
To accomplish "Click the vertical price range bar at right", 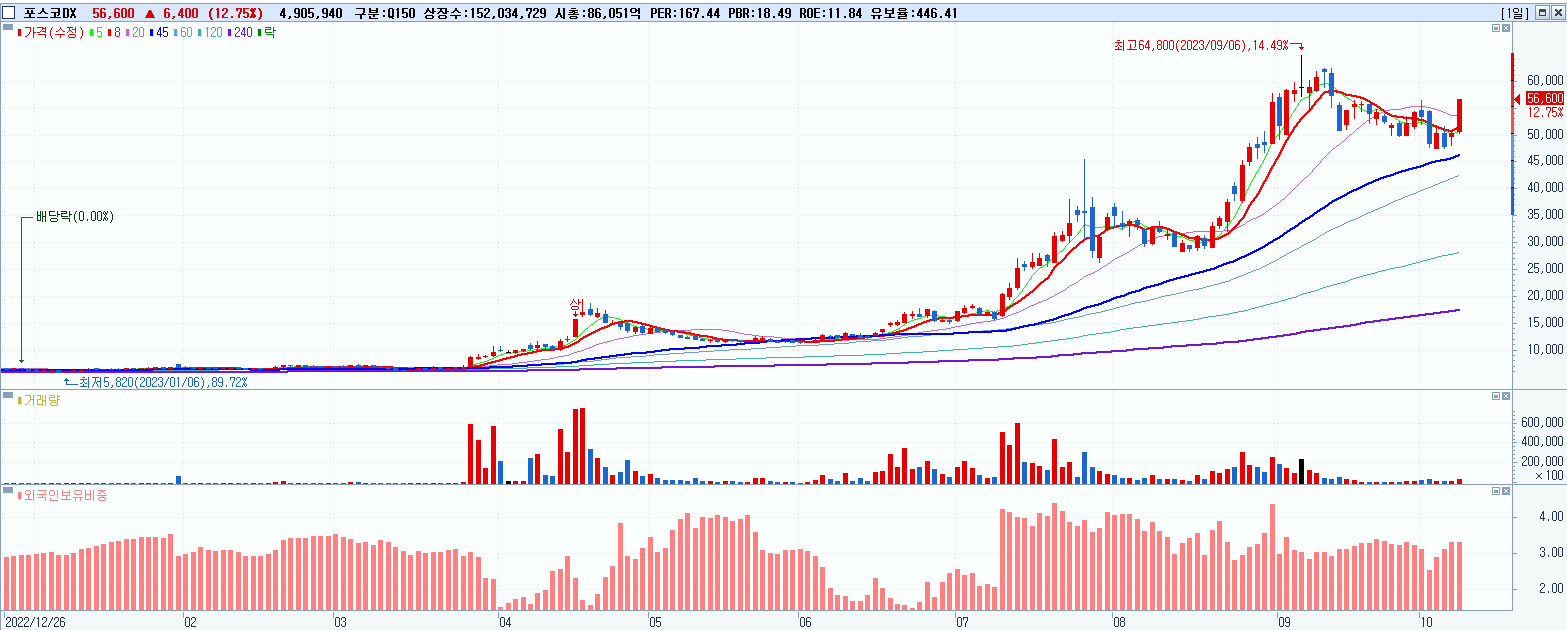I will (1513, 134).
